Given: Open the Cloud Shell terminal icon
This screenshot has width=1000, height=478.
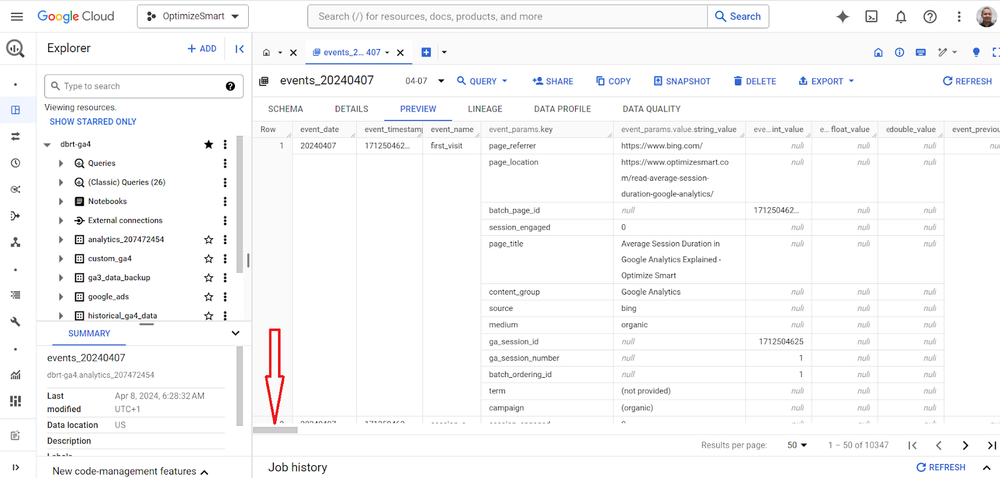Looking at the screenshot, I should [872, 17].
